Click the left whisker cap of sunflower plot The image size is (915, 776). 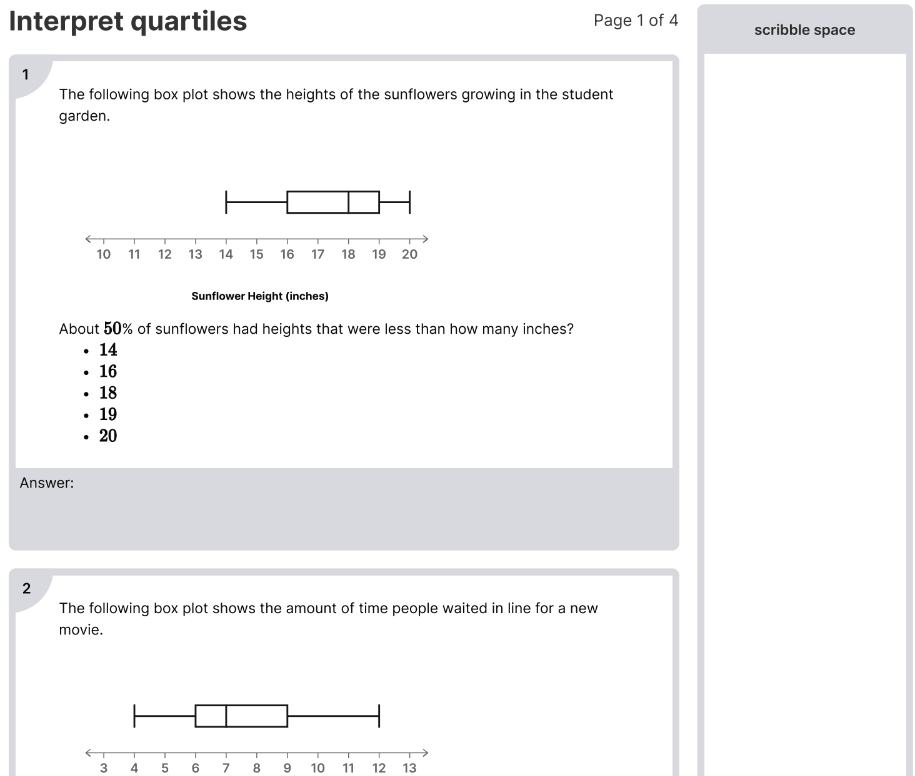pyautogui.click(x=226, y=202)
